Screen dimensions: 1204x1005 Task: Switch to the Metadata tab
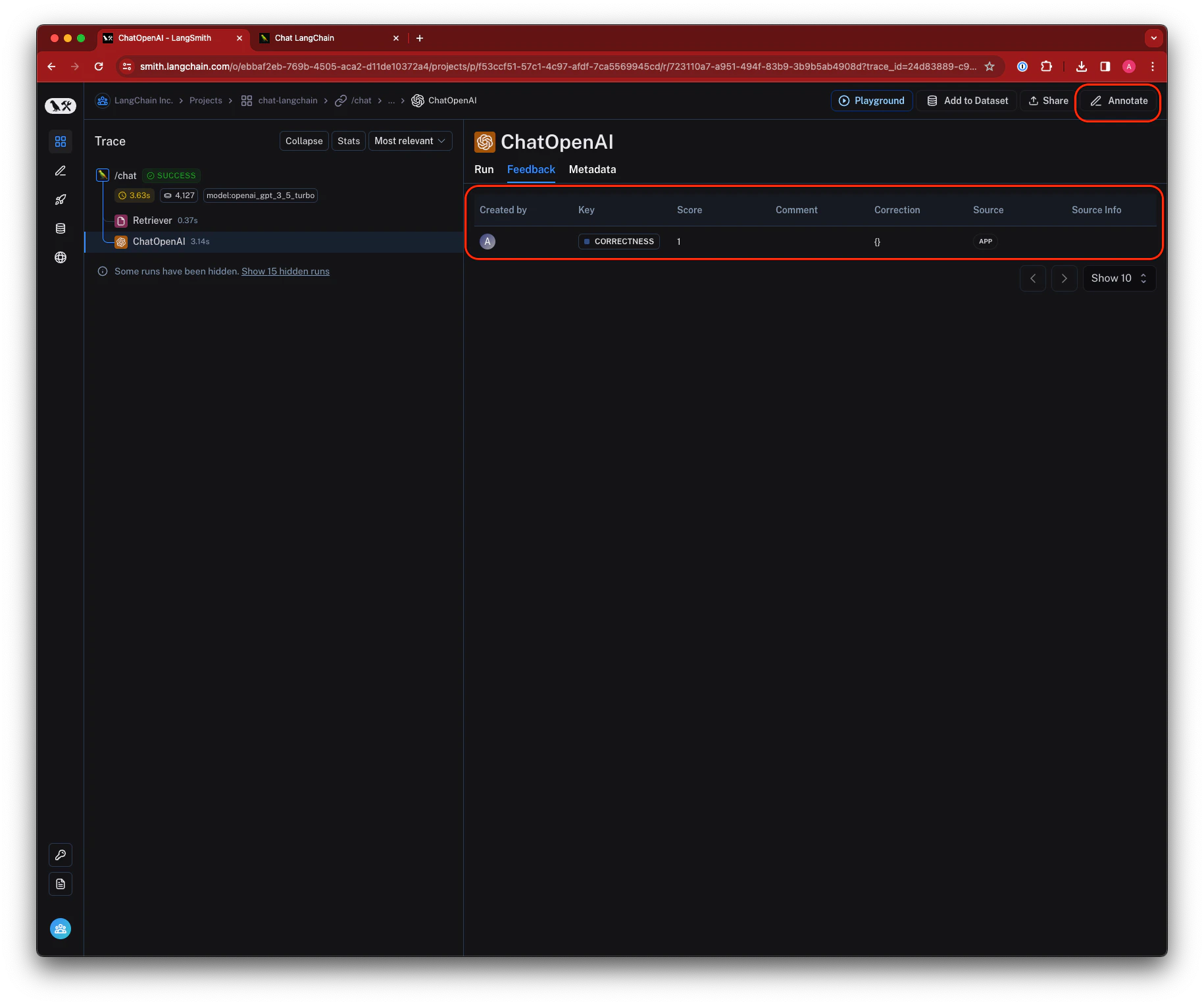tap(593, 170)
